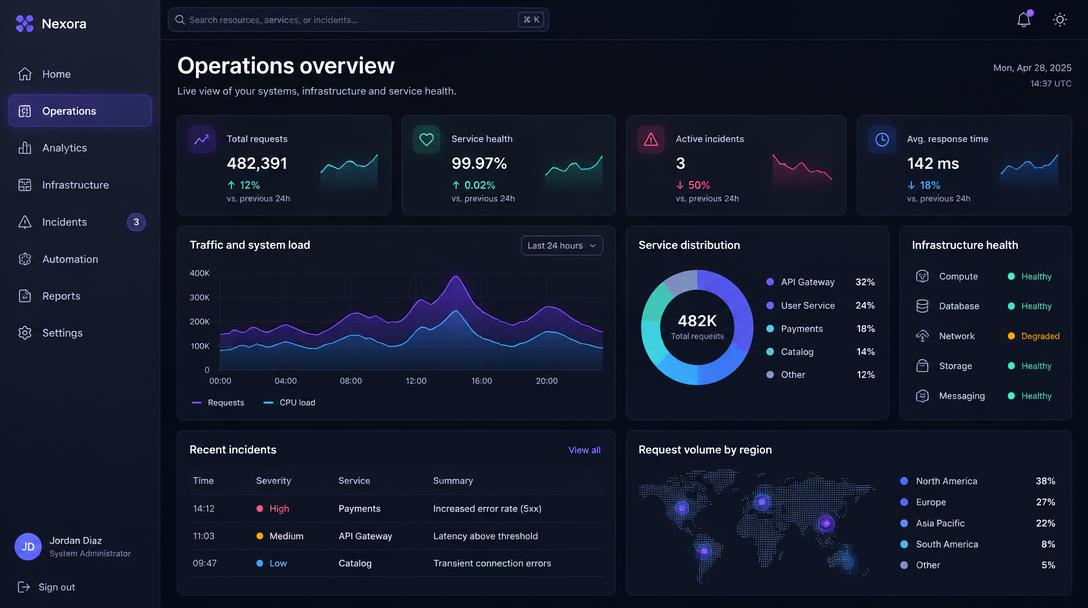Click the Total requests trend icon
This screenshot has width=1088, height=608.
(201, 140)
